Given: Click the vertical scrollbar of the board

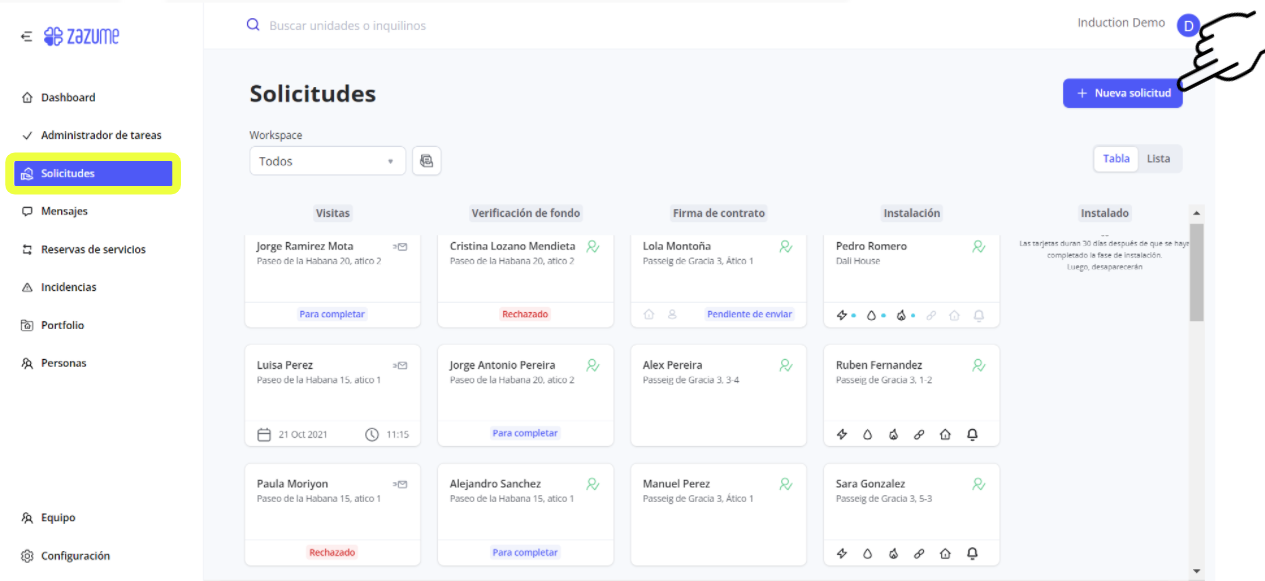Looking at the screenshot, I should coord(1196,272).
